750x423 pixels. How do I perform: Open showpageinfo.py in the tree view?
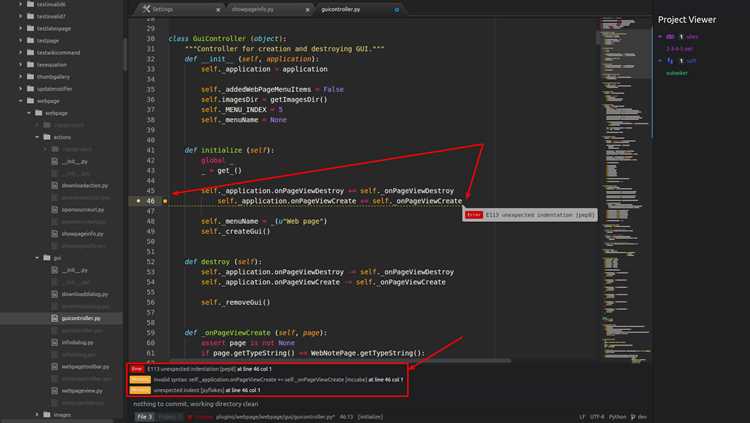point(82,234)
